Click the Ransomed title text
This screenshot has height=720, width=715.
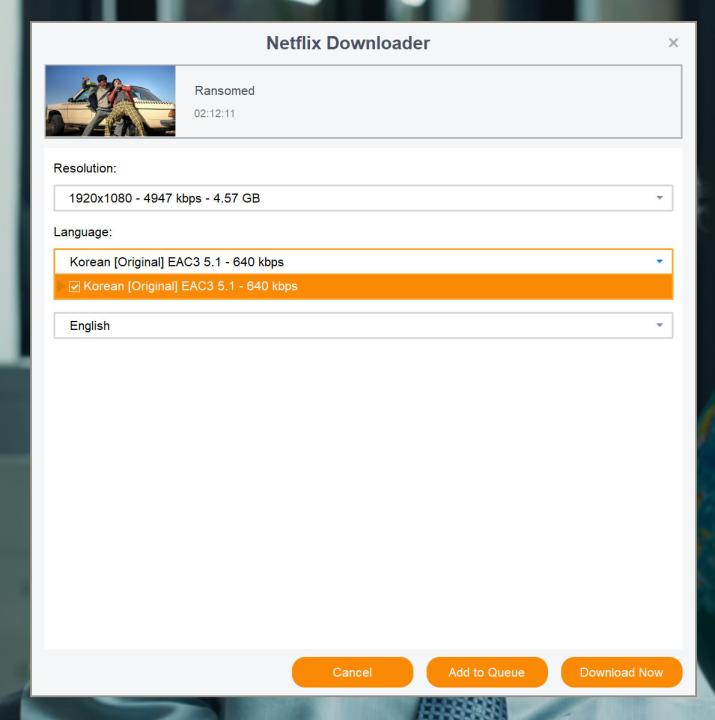pos(225,90)
